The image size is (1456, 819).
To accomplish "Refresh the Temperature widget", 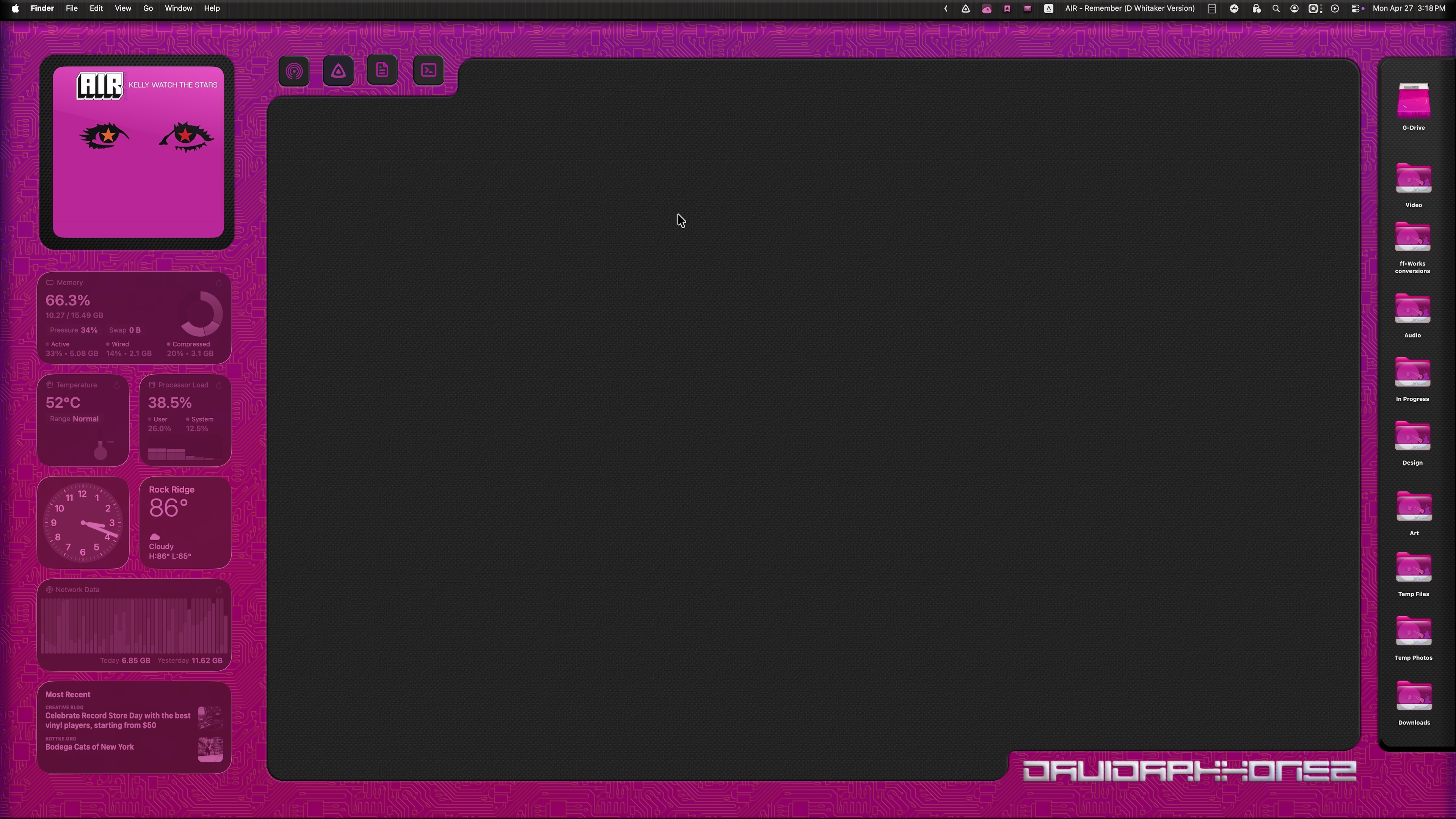I will 117,385.
